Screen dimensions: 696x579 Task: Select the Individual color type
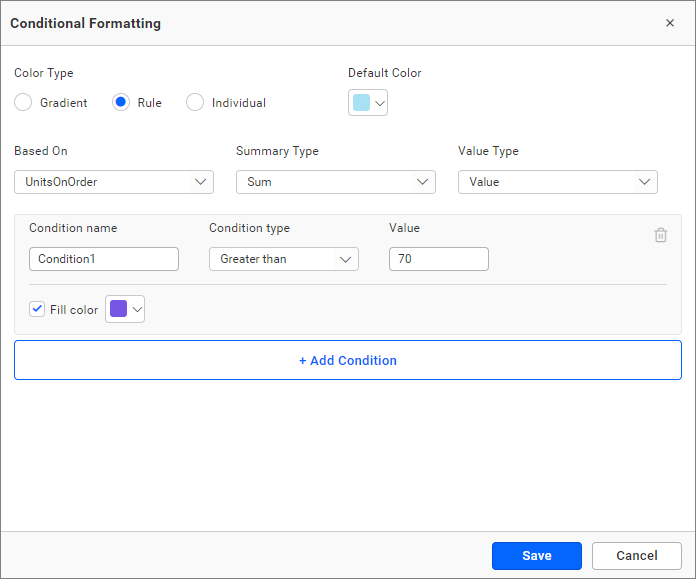[195, 102]
